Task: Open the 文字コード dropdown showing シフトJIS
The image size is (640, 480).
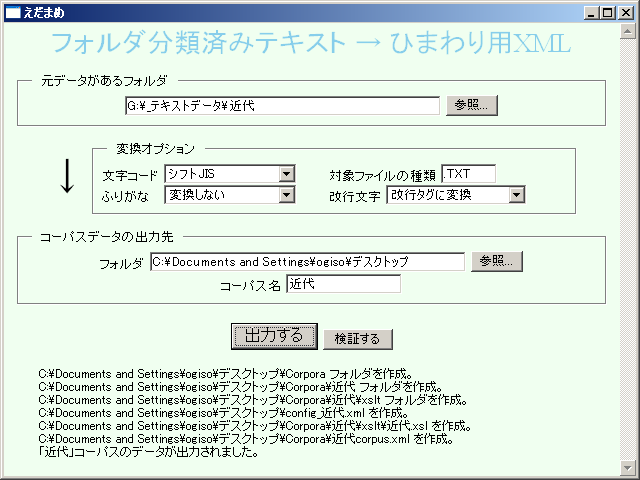Action: click(x=287, y=174)
